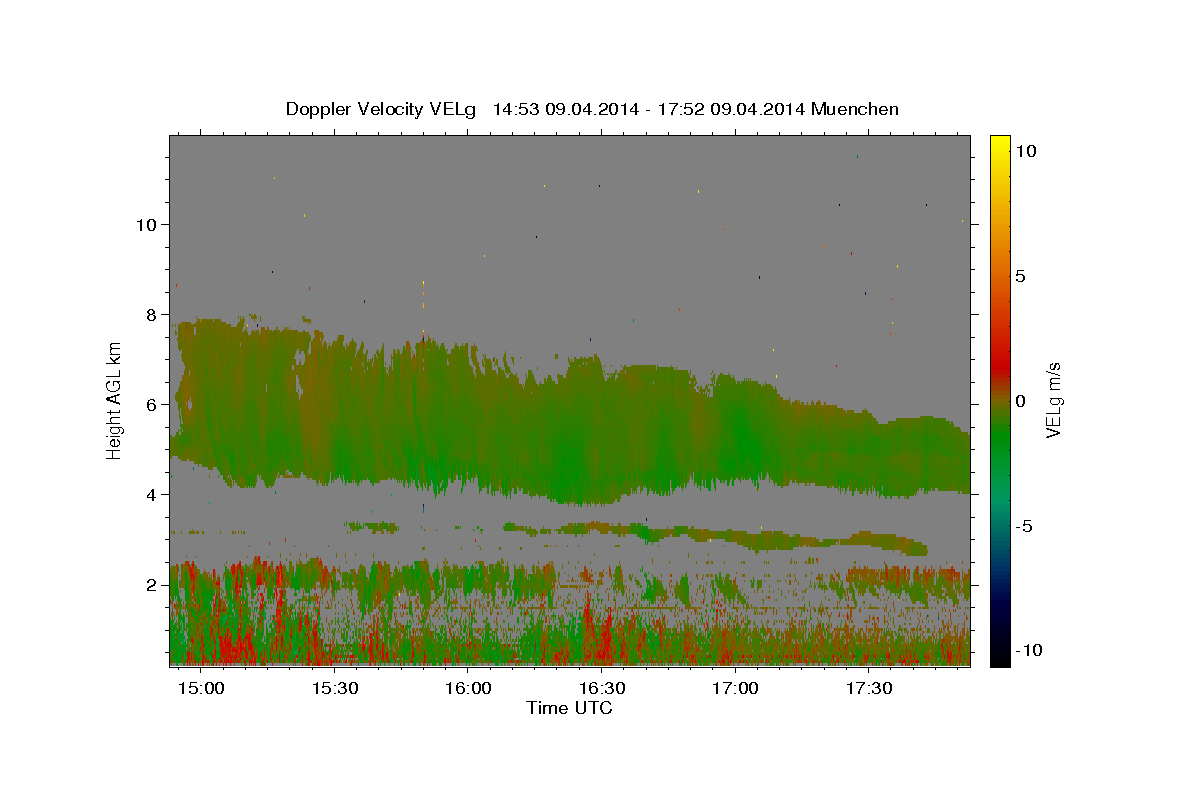The width and height of the screenshot is (1200, 800).
Task: Click the 17:00 time tick label
Action: click(735, 688)
